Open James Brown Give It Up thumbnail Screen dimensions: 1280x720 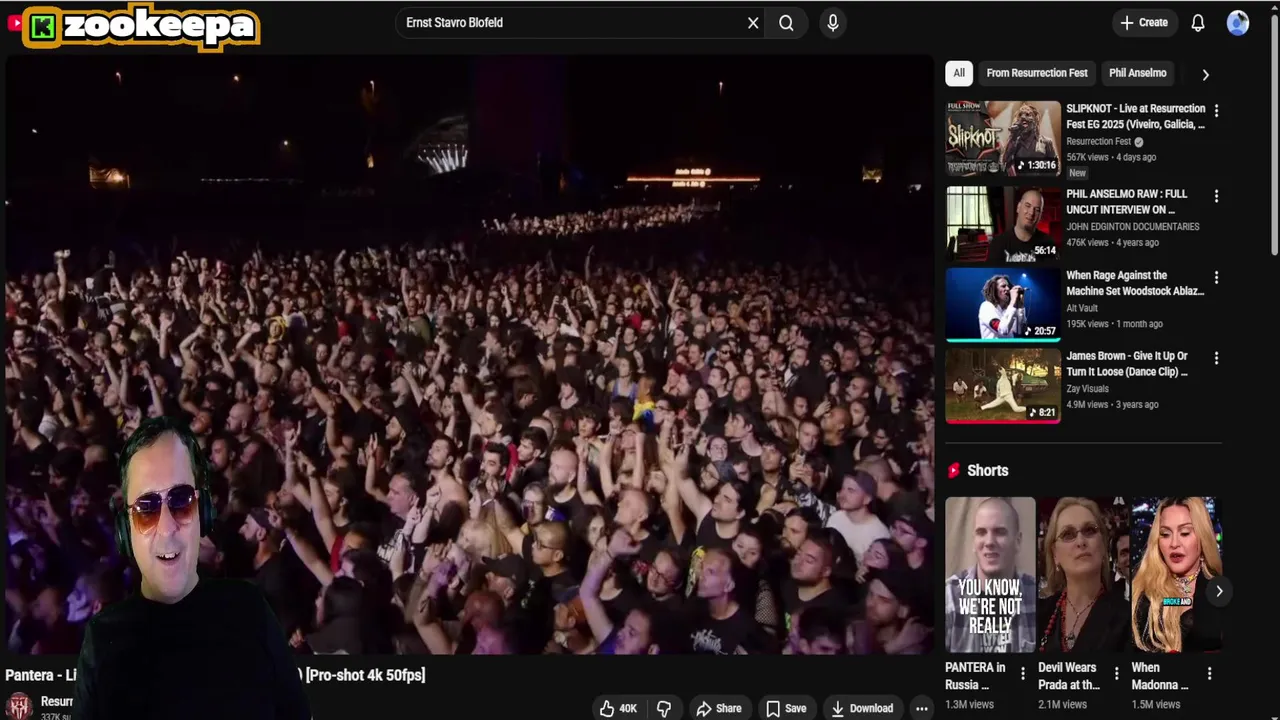(x=1003, y=385)
